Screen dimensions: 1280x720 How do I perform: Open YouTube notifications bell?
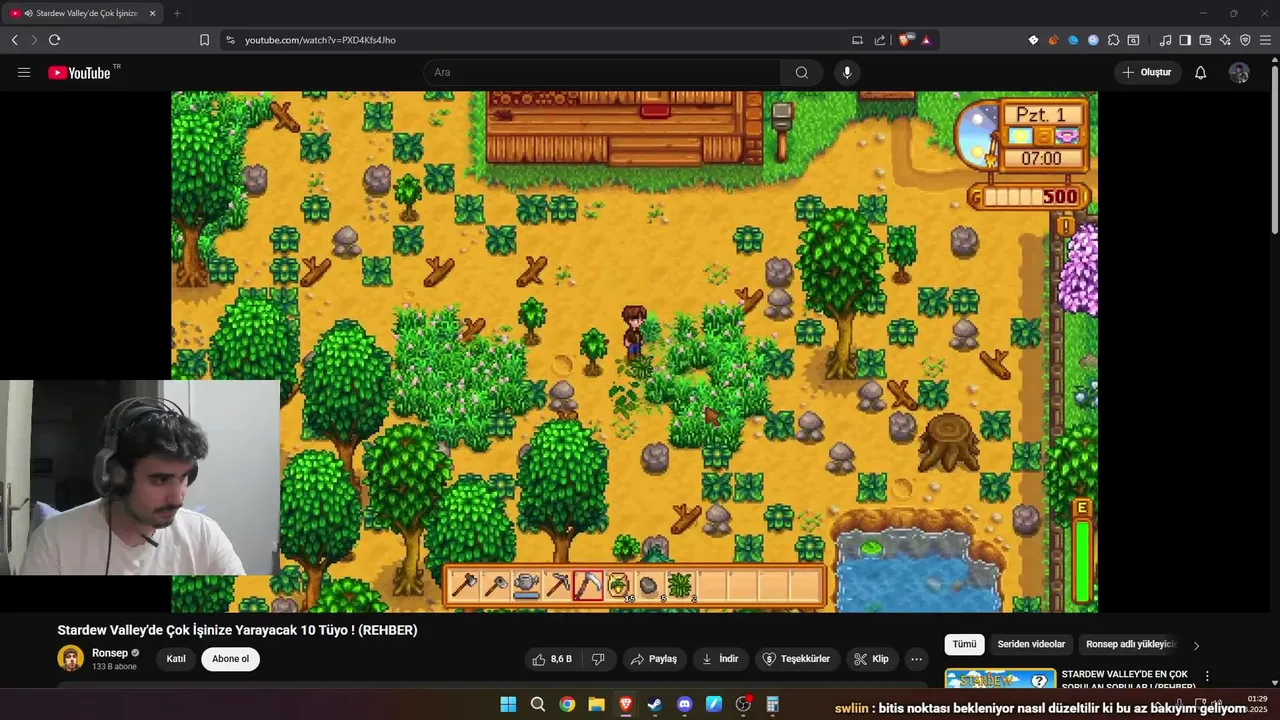(x=1201, y=72)
